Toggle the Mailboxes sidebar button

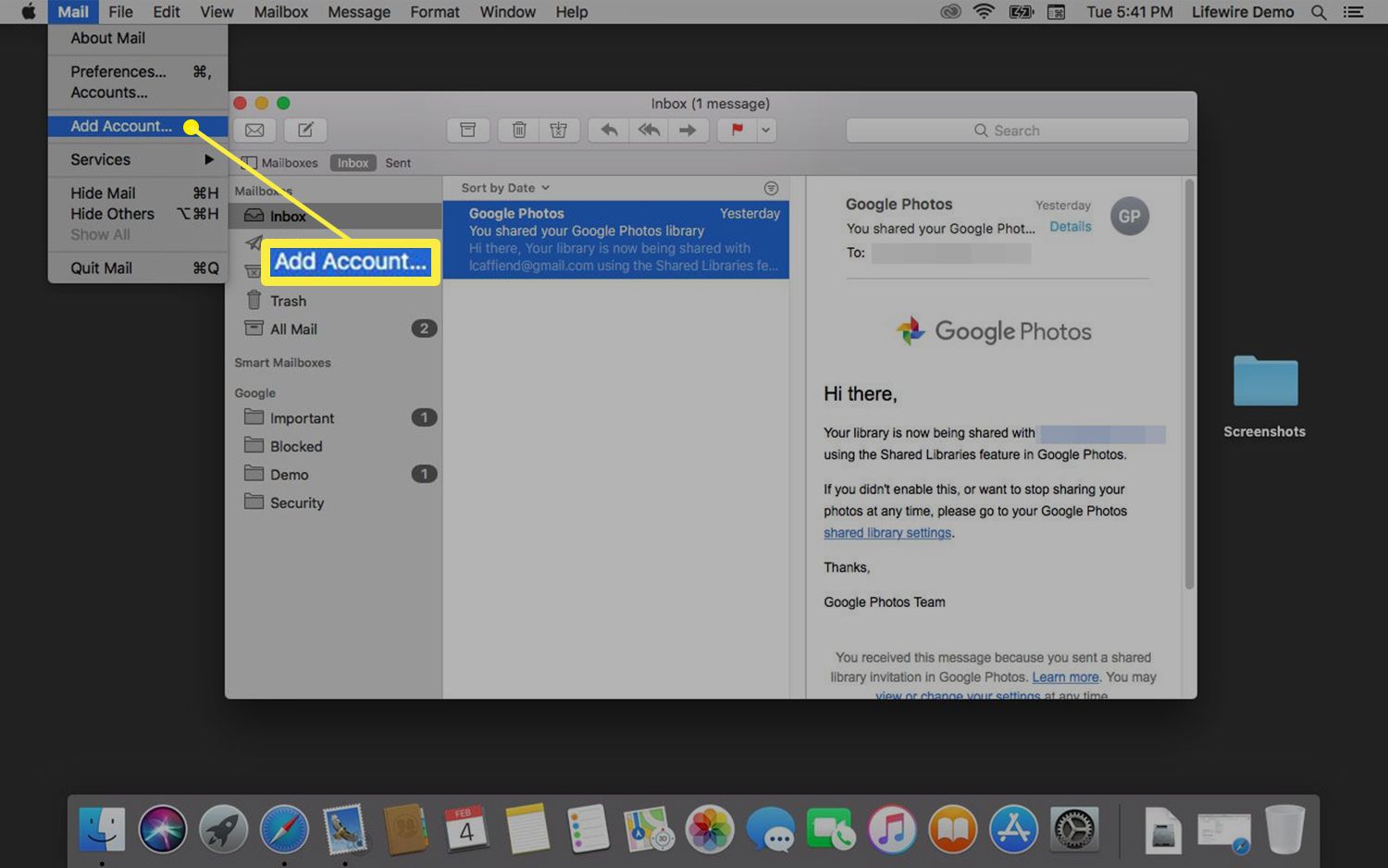(x=279, y=163)
